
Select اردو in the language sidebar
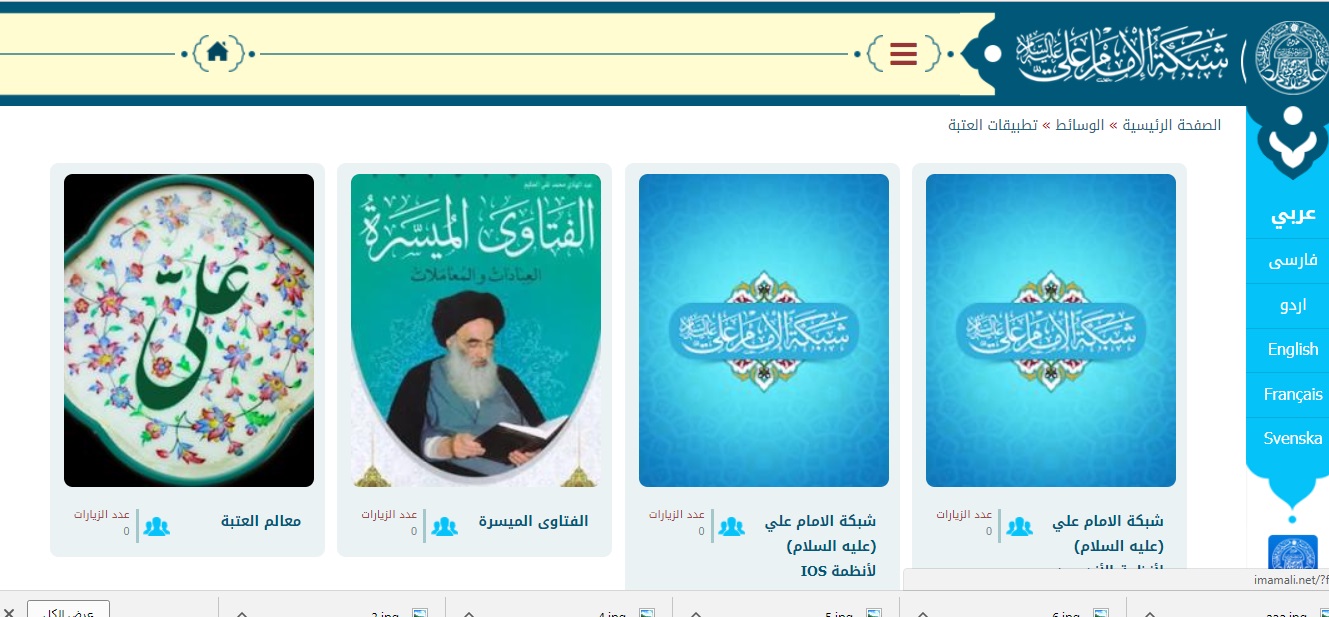tap(1292, 306)
